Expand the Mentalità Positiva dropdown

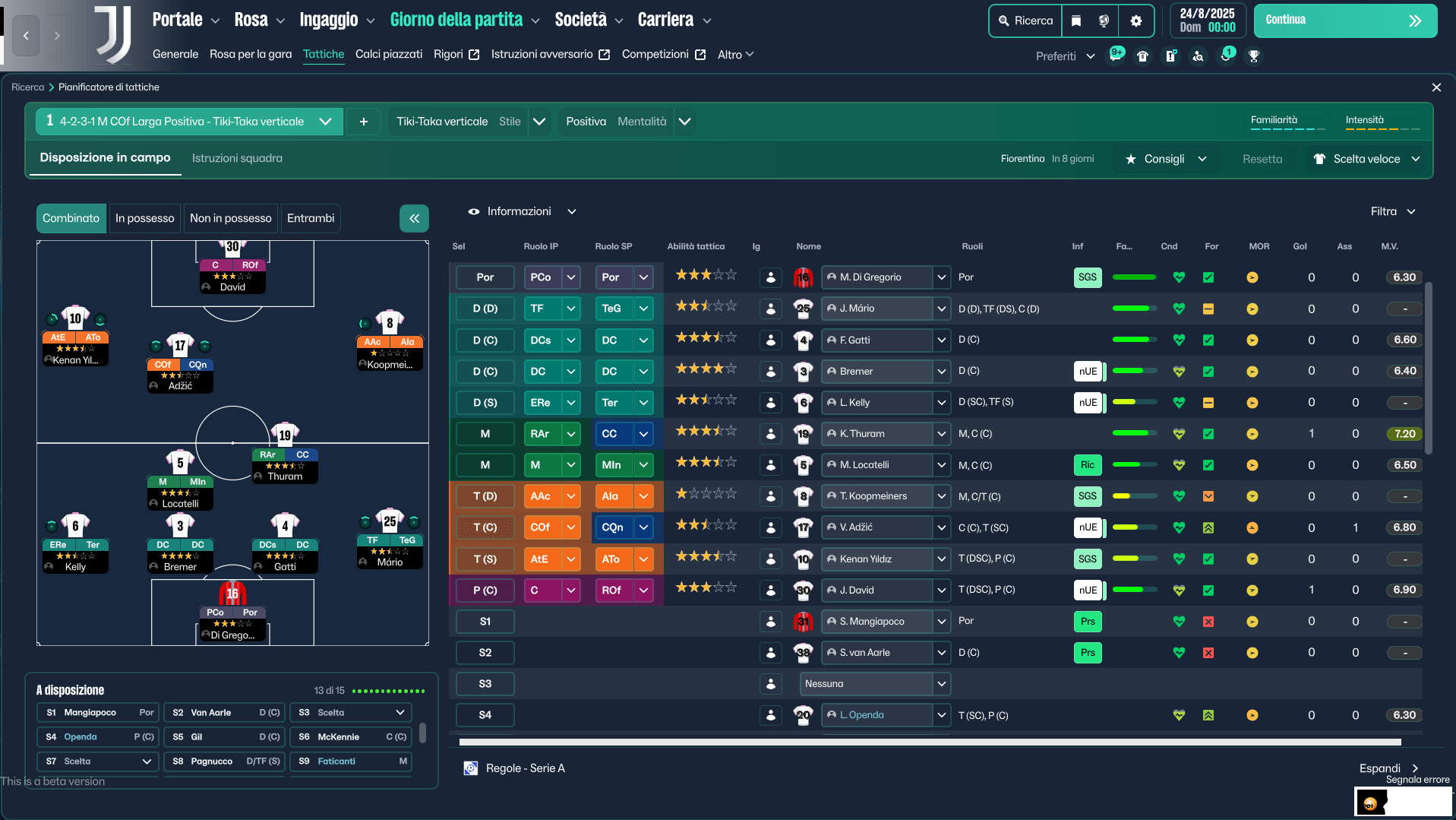(684, 122)
